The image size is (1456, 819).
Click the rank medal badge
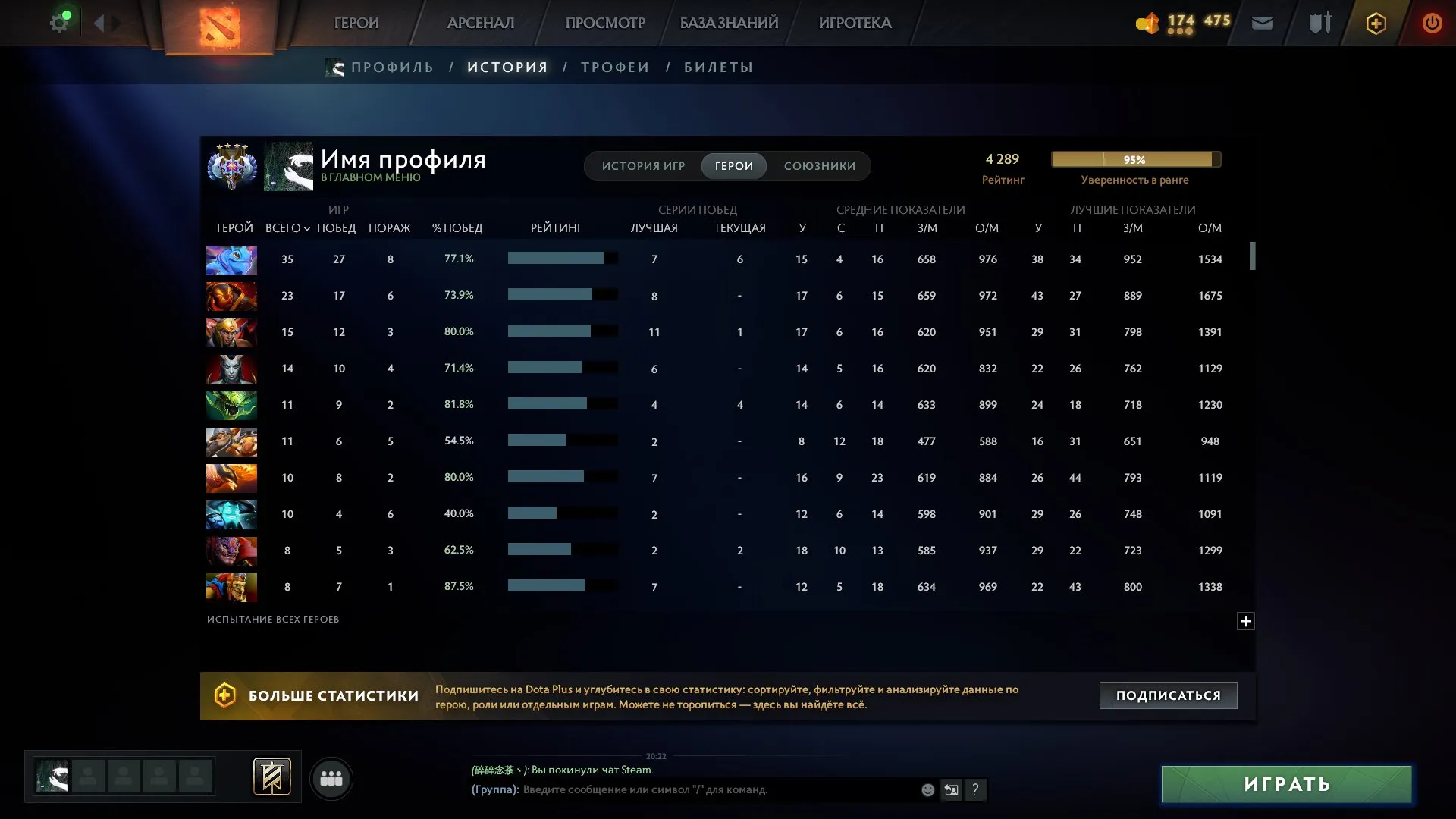coord(232,166)
